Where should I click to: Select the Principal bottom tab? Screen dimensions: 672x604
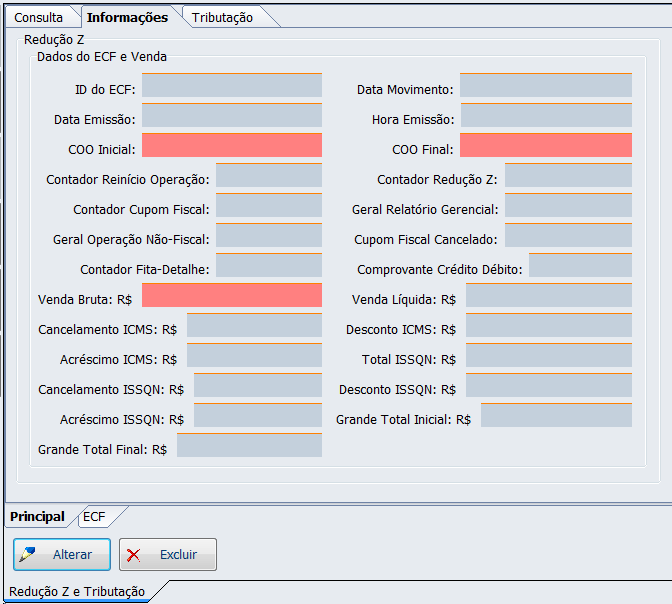37,517
